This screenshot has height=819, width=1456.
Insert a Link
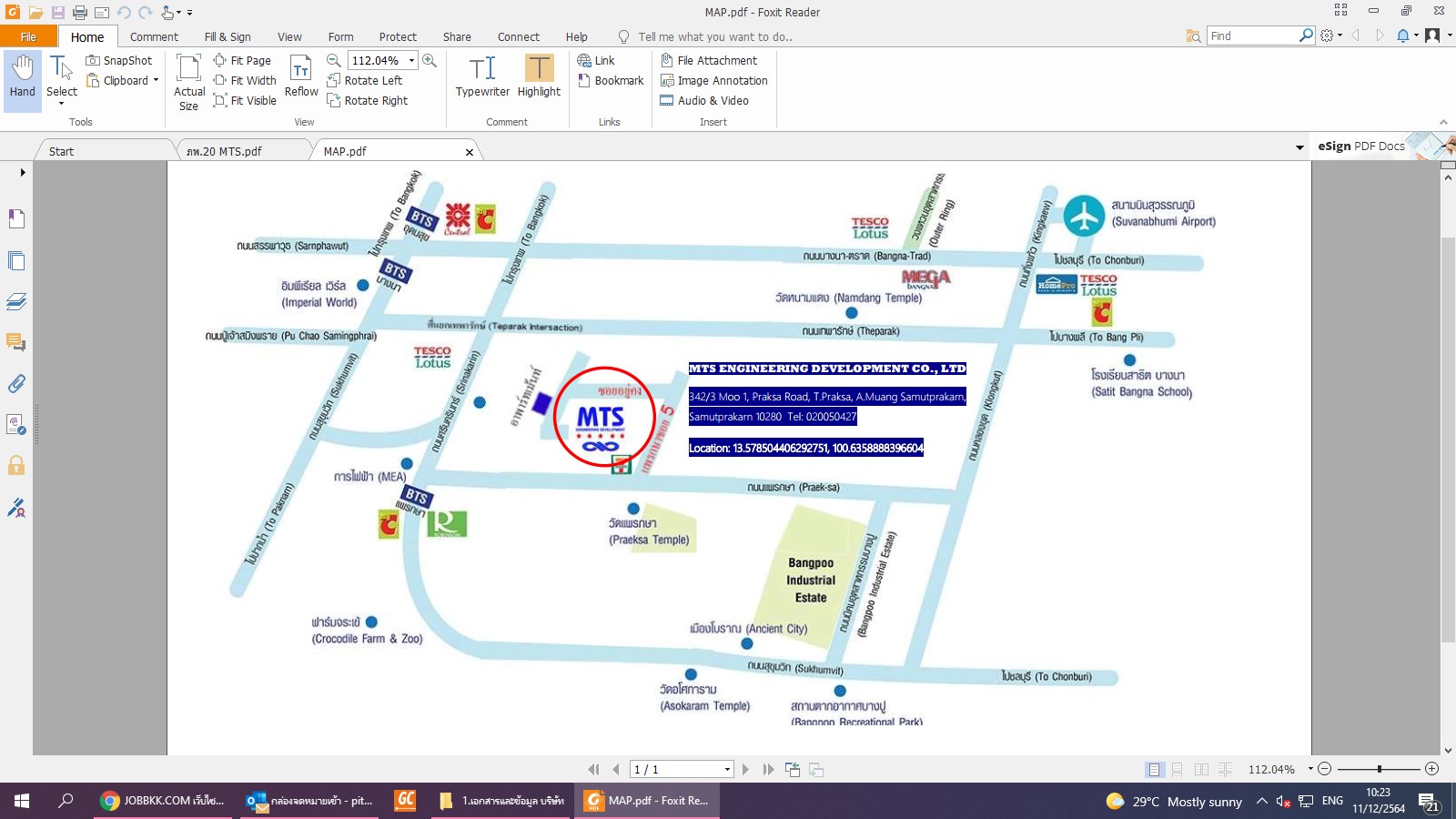596,60
